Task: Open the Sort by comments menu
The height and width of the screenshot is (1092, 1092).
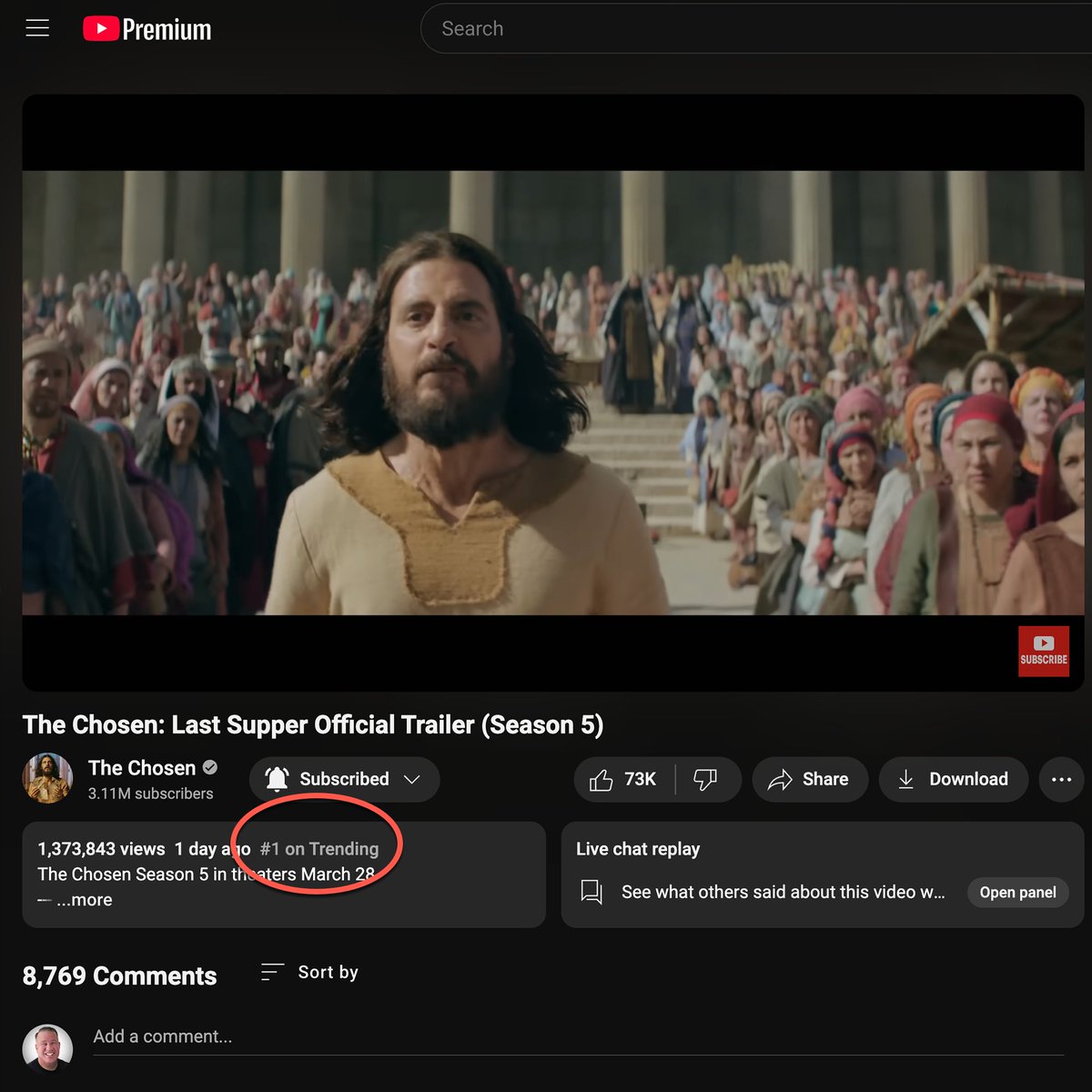Action: coord(309,973)
